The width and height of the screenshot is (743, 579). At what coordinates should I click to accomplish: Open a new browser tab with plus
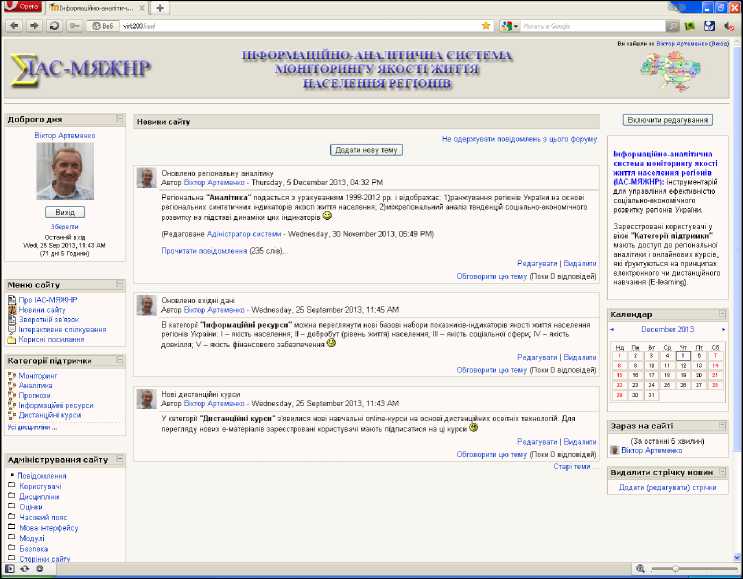(161, 7)
